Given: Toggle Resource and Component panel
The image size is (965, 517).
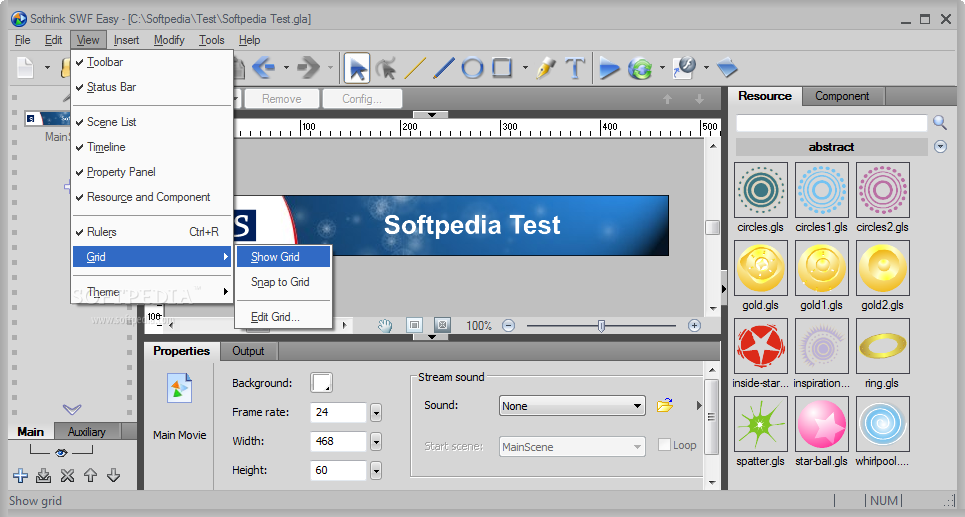Looking at the screenshot, I should 152,197.
